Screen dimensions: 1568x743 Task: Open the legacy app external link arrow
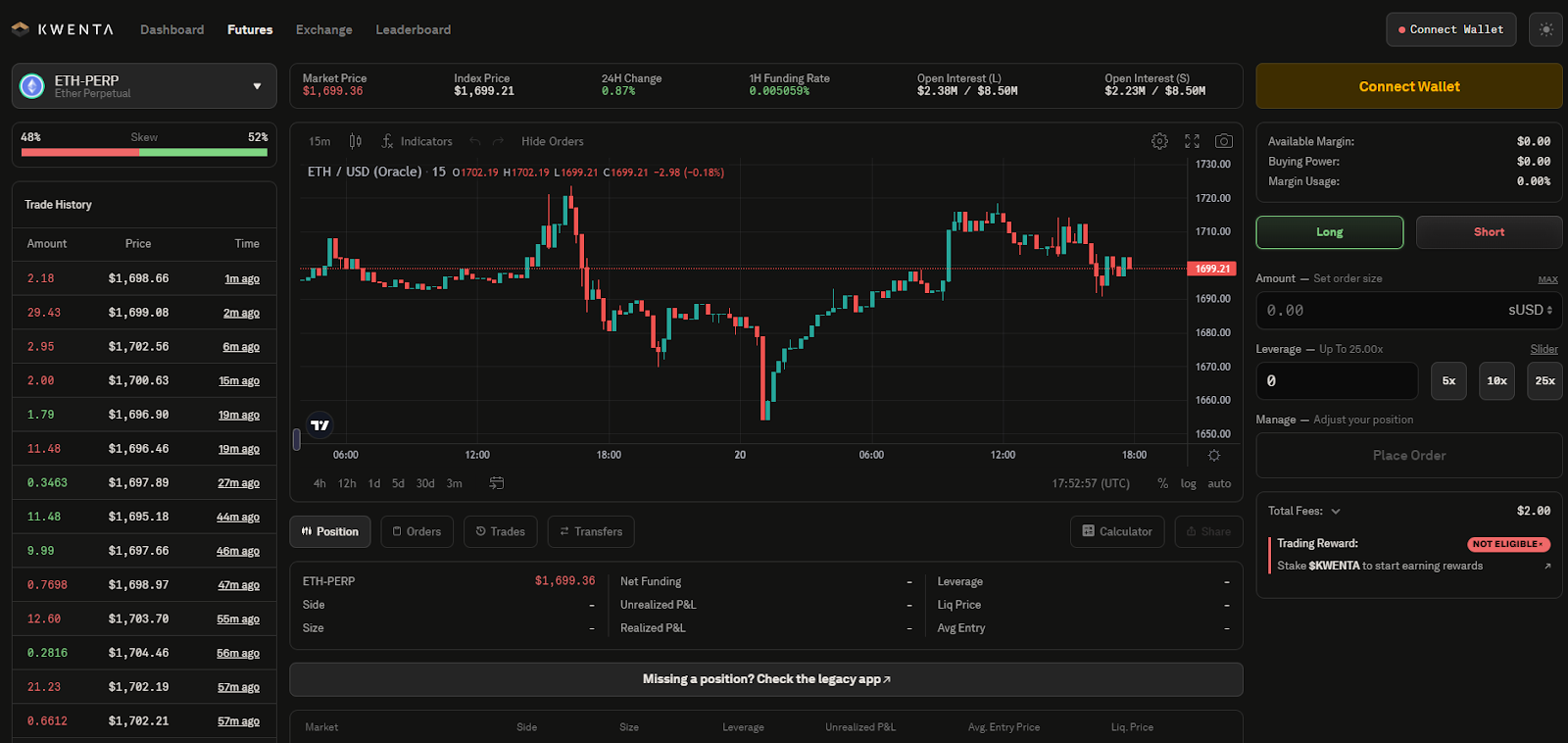(887, 679)
